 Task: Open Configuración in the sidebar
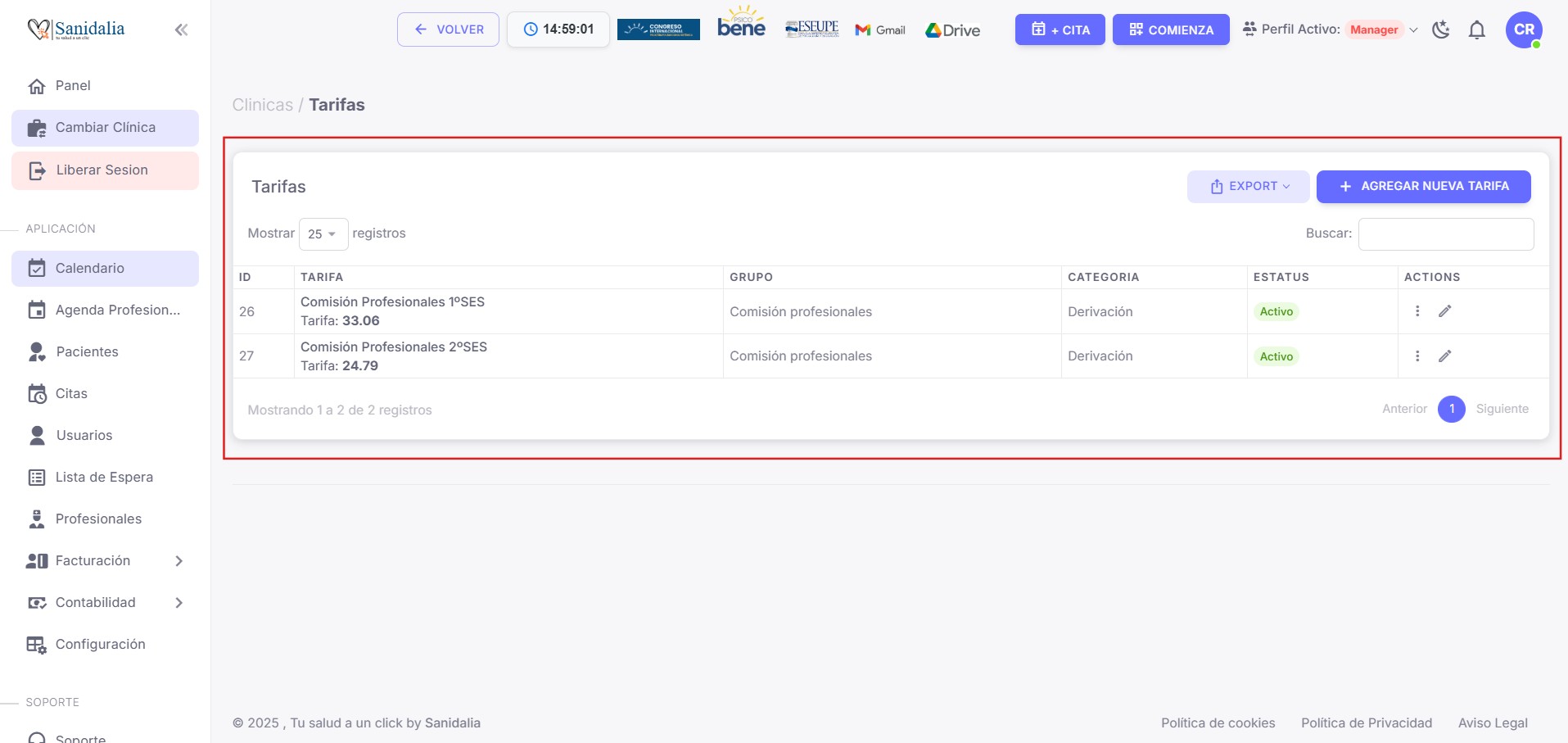(x=100, y=644)
